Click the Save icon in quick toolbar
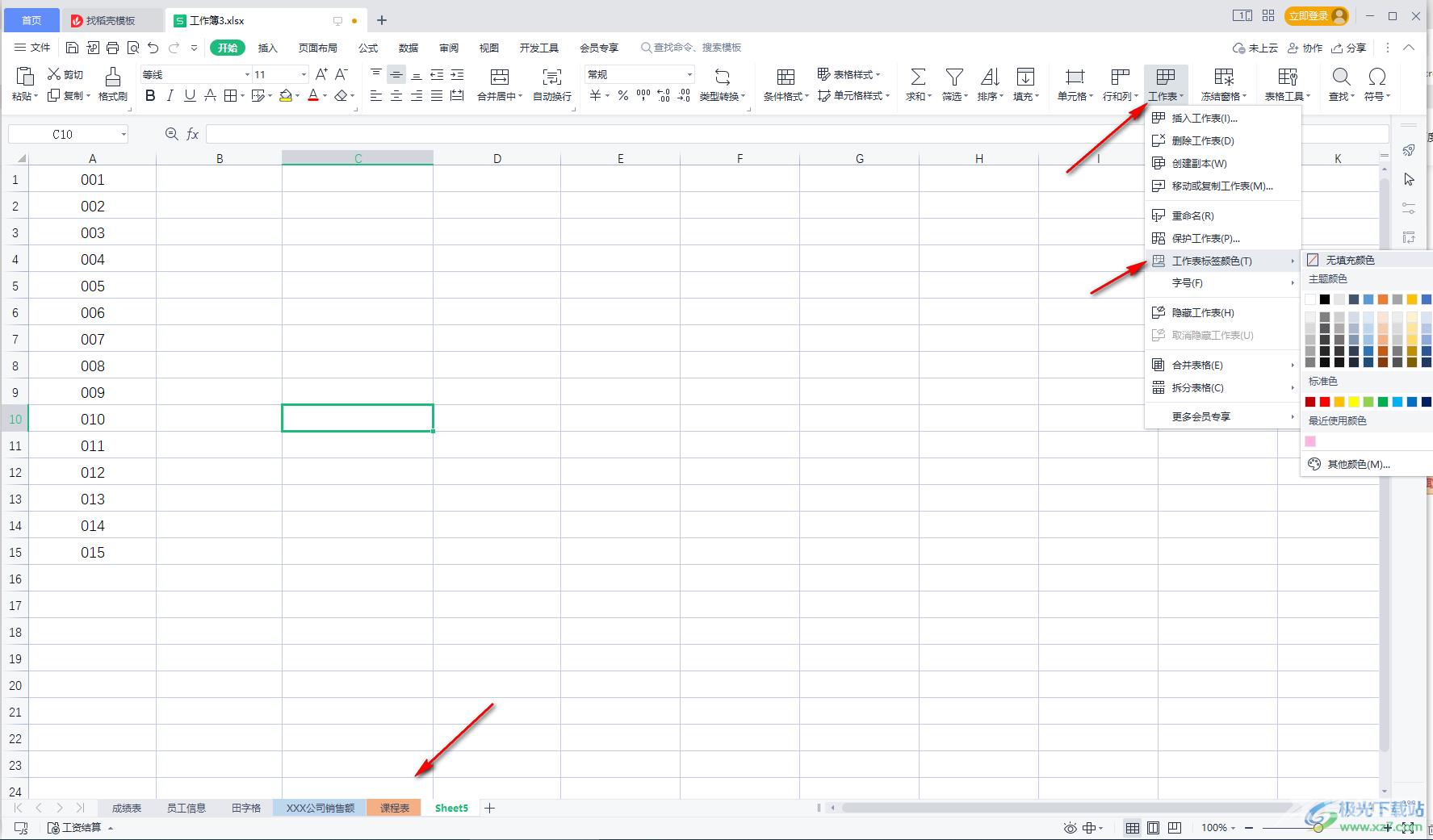Image resolution: width=1433 pixels, height=840 pixels. [72, 48]
